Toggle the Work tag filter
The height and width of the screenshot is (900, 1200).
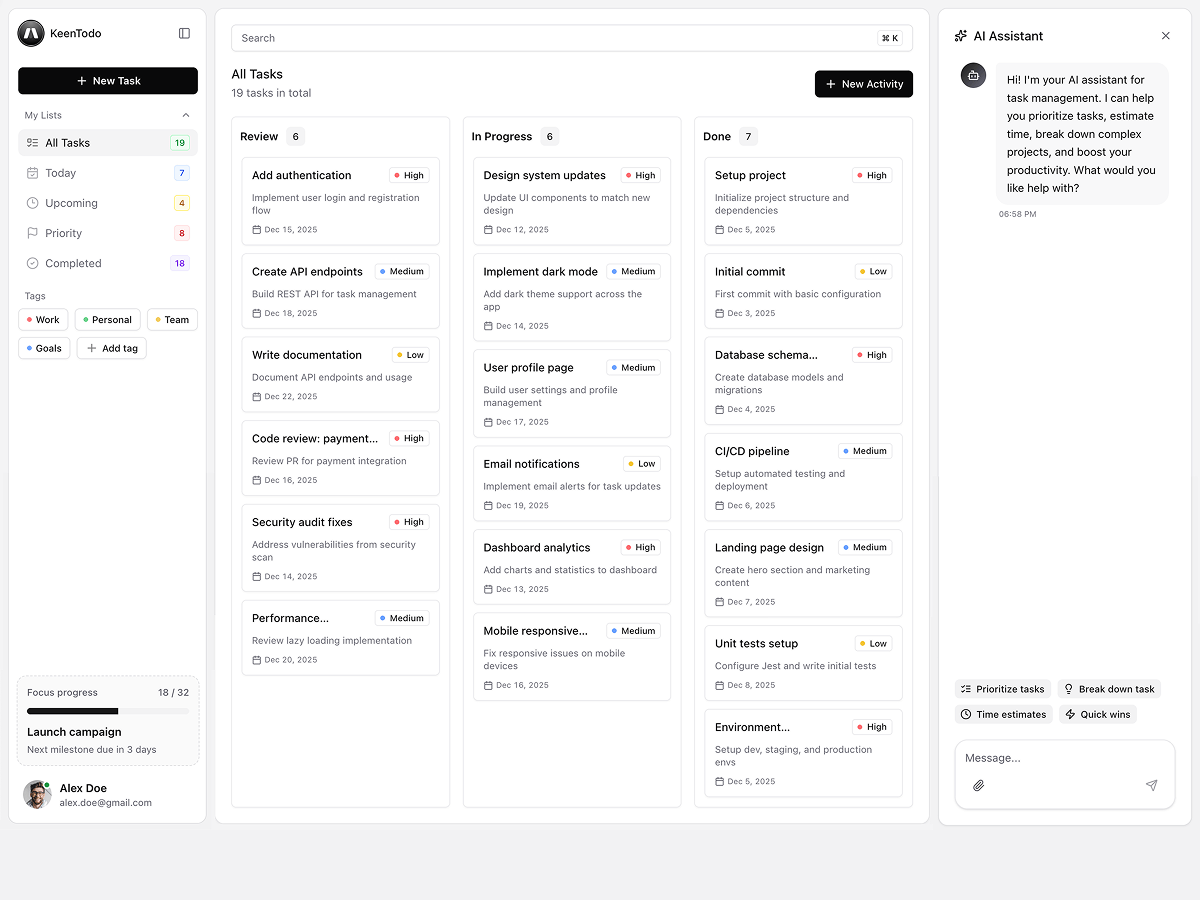pos(42,320)
